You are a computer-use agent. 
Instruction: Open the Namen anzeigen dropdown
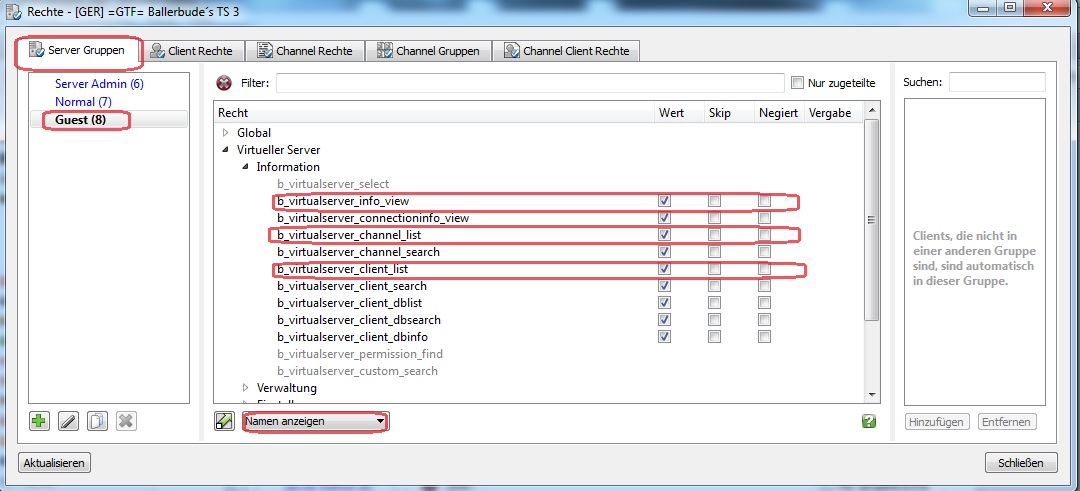315,421
